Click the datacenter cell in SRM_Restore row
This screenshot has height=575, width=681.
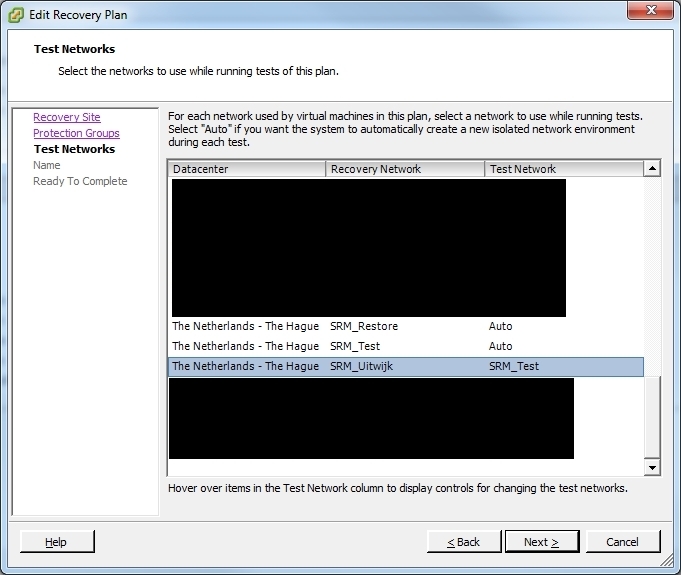point(245,326)
